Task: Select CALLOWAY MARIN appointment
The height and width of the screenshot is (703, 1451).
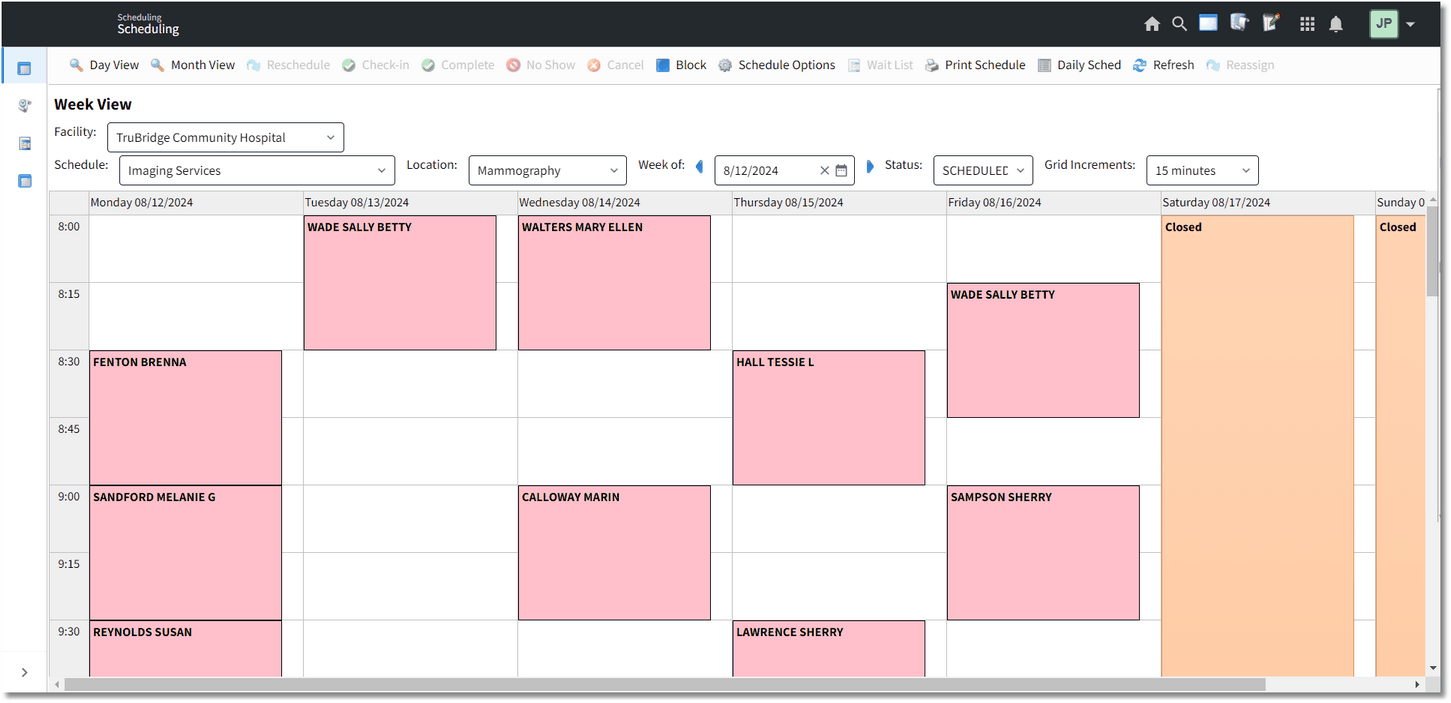Action: click(x=614, y=553)
